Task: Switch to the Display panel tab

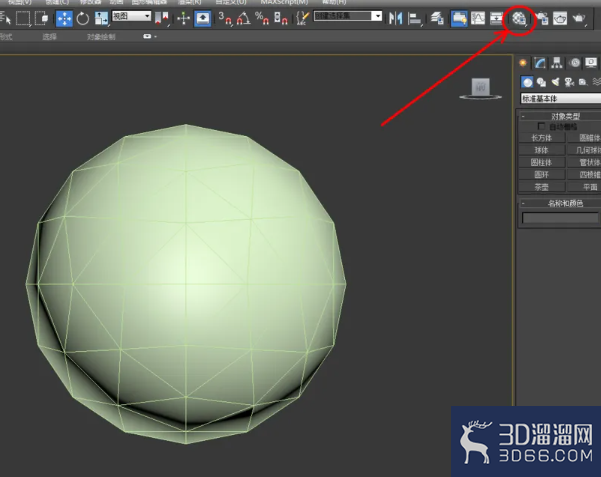Action: tap(591, 63)
